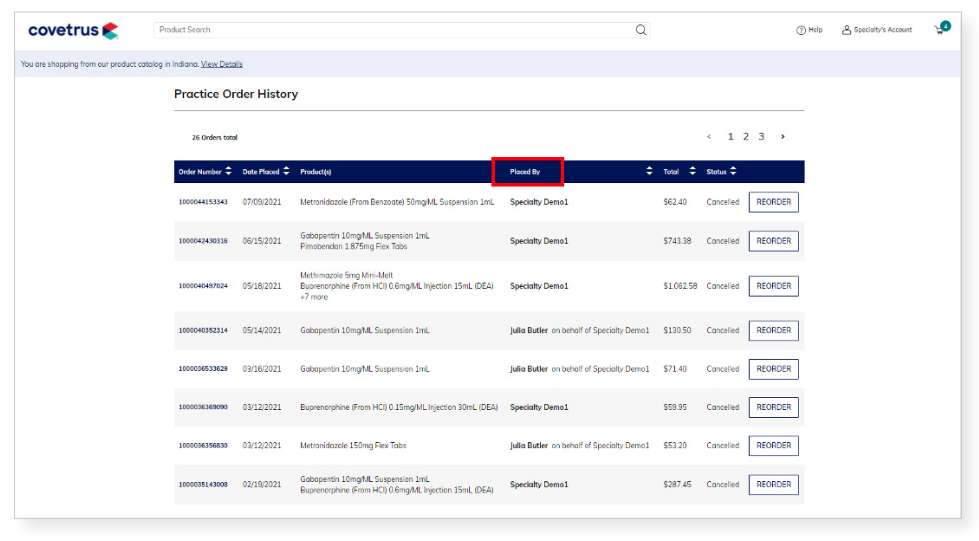Screen dimensions: 979x541
Task: Click Pimobendan 1.875mg Flex Tabs product
Action: click(353, 247)
